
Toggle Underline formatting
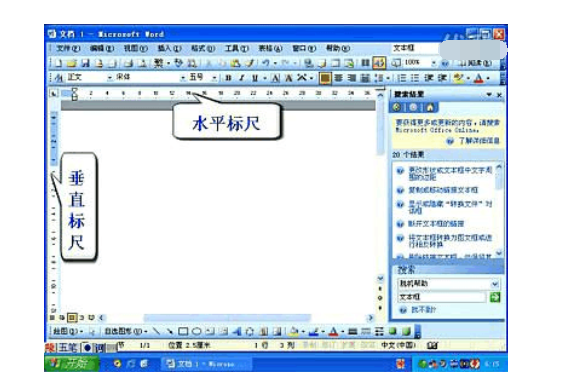point(255,78)
